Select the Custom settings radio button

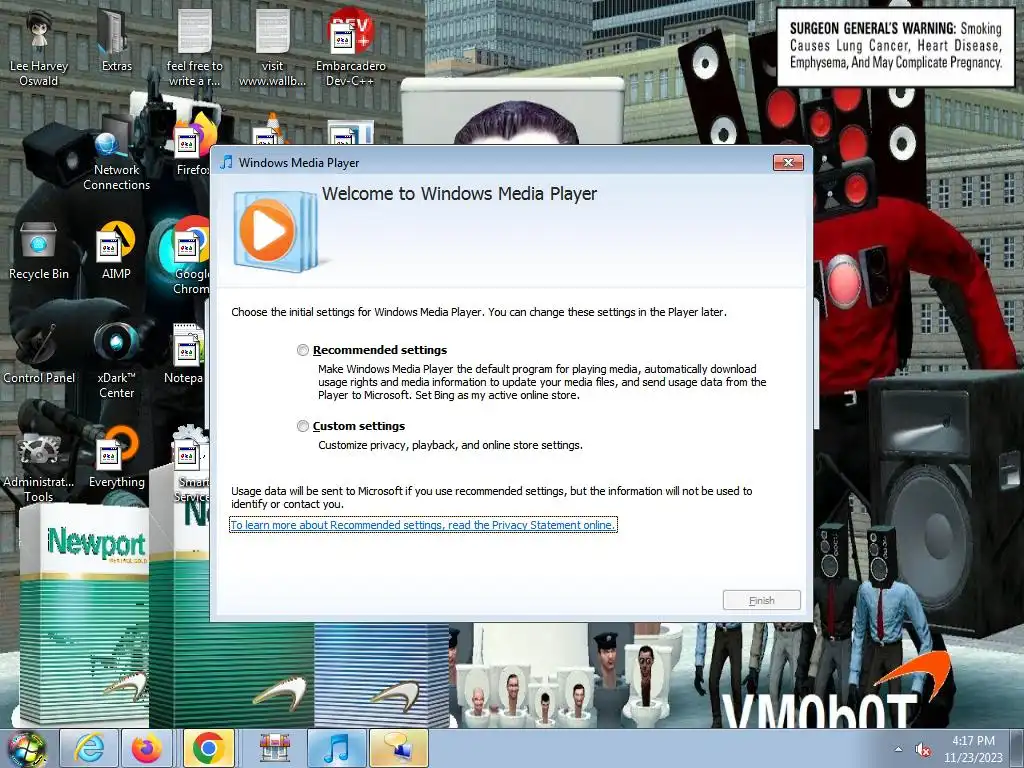point(302,426)
